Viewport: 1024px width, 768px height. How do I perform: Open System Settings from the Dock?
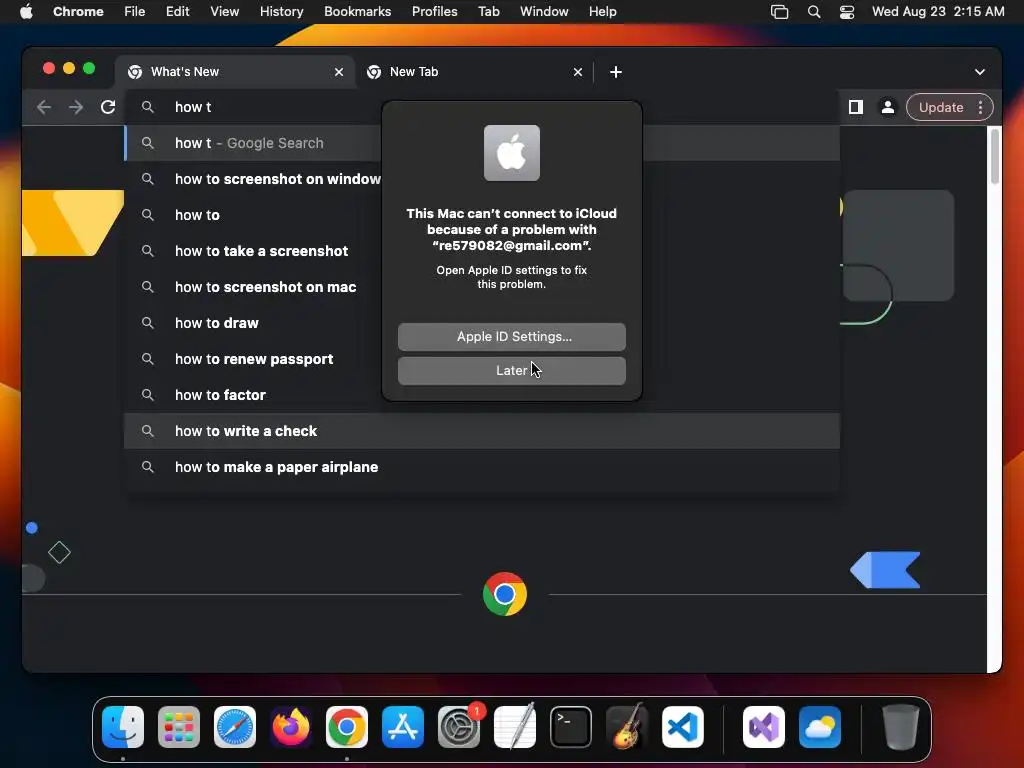click(x=458, y=727)
